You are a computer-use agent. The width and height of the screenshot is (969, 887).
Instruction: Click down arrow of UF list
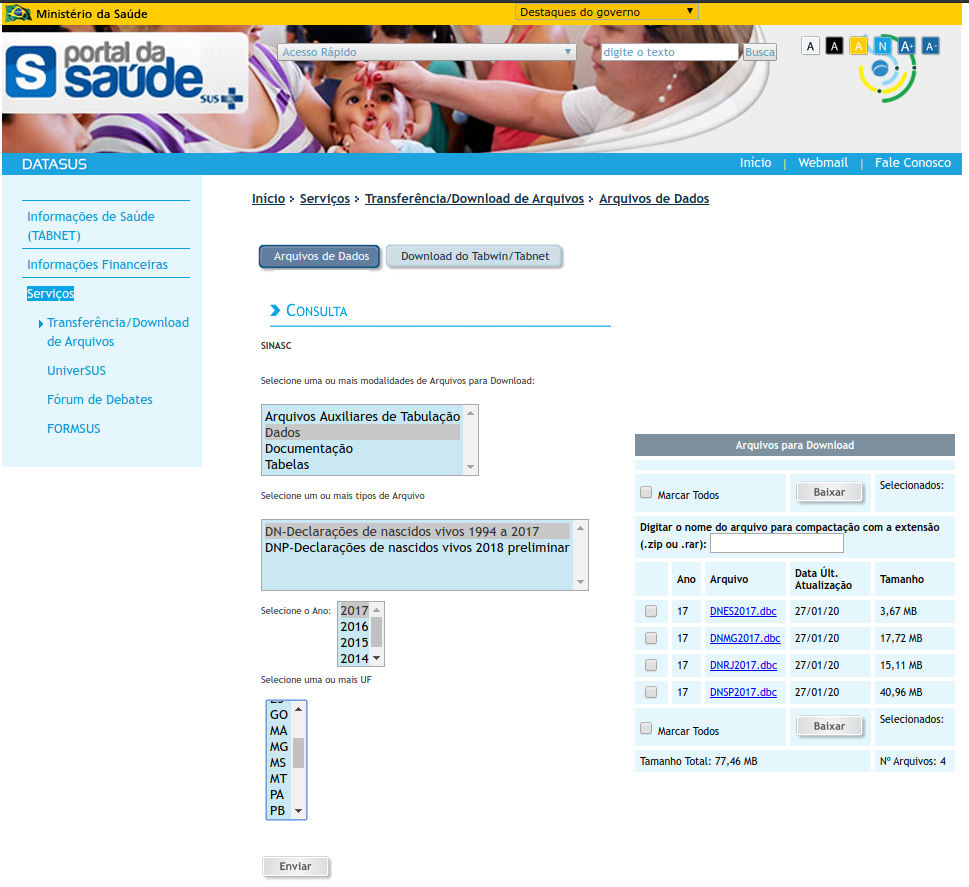(x=298, y=811)
